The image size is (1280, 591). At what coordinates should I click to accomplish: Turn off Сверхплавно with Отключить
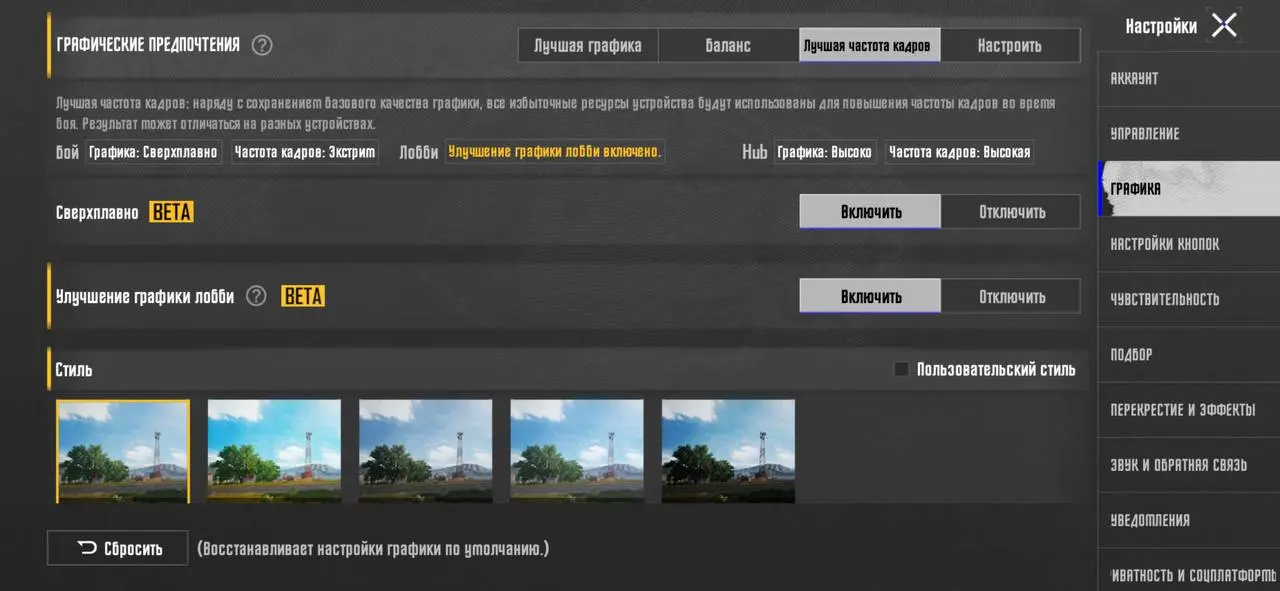point(1011,211)
